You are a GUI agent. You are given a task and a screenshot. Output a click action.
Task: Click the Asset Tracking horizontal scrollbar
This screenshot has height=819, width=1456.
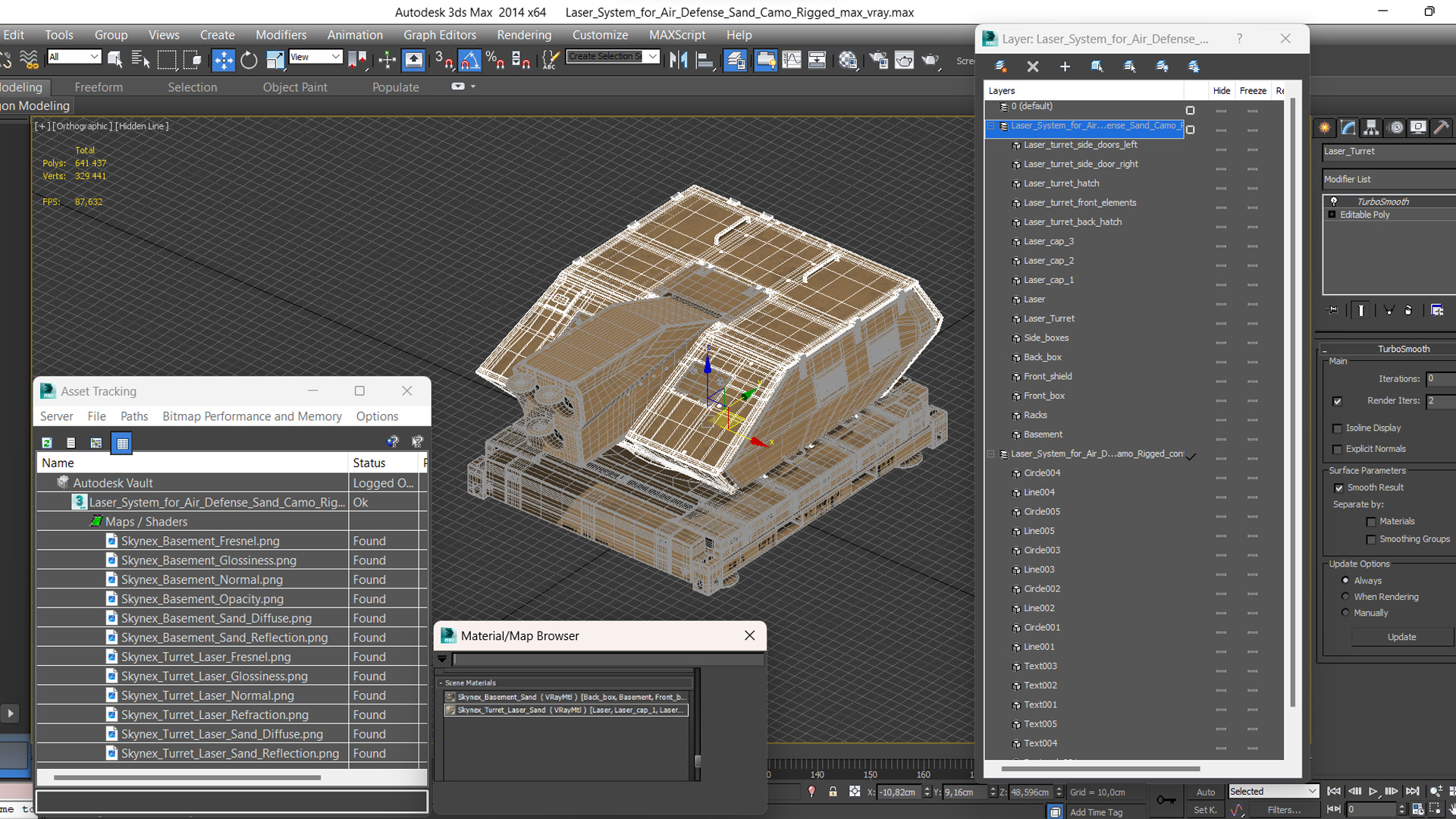(187, 777)
